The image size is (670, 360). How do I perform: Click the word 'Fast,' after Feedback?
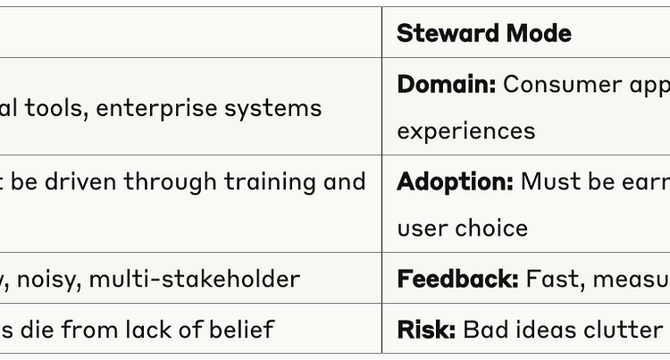555,279
